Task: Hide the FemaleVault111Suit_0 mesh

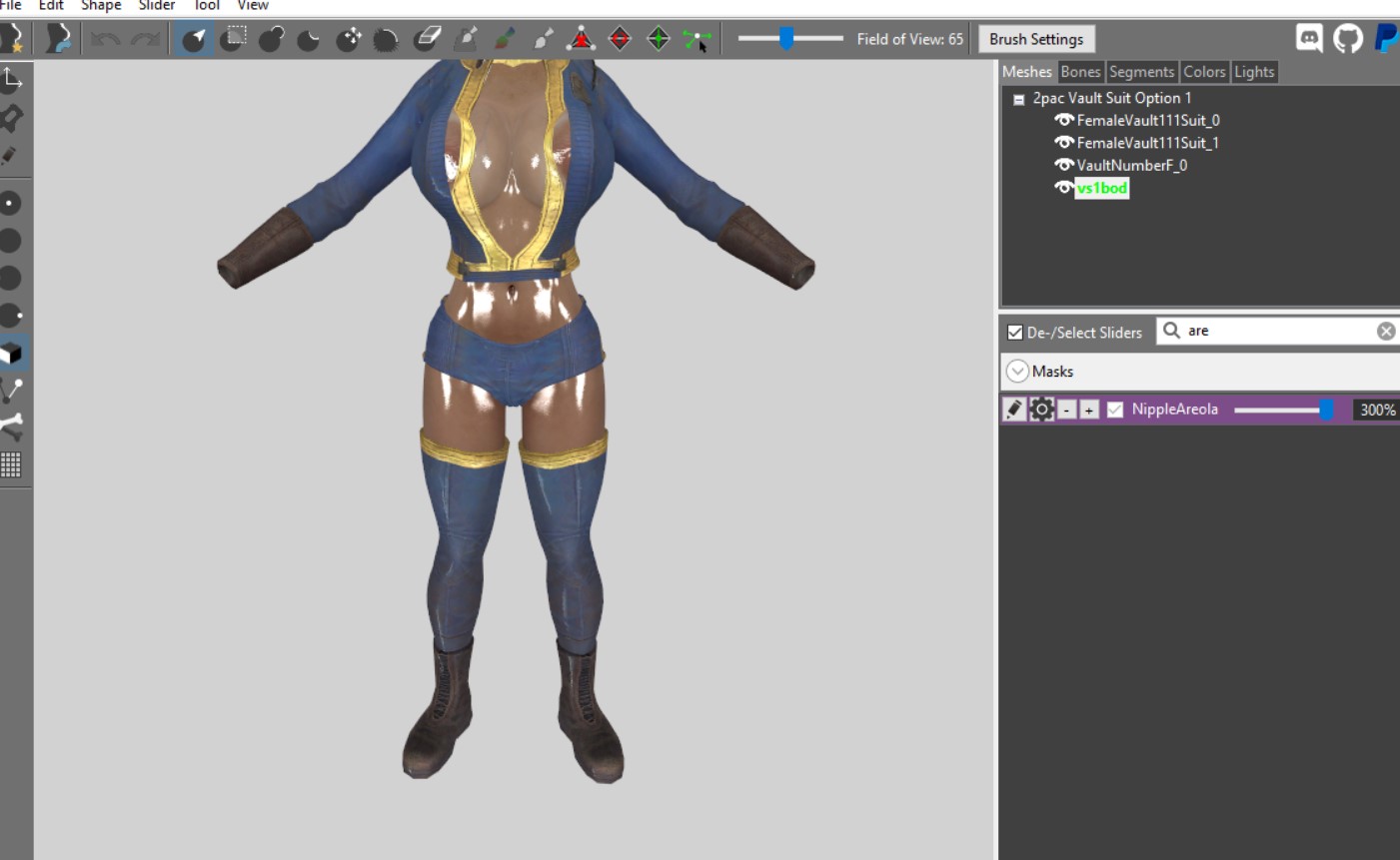Action: click(1064, 120)
